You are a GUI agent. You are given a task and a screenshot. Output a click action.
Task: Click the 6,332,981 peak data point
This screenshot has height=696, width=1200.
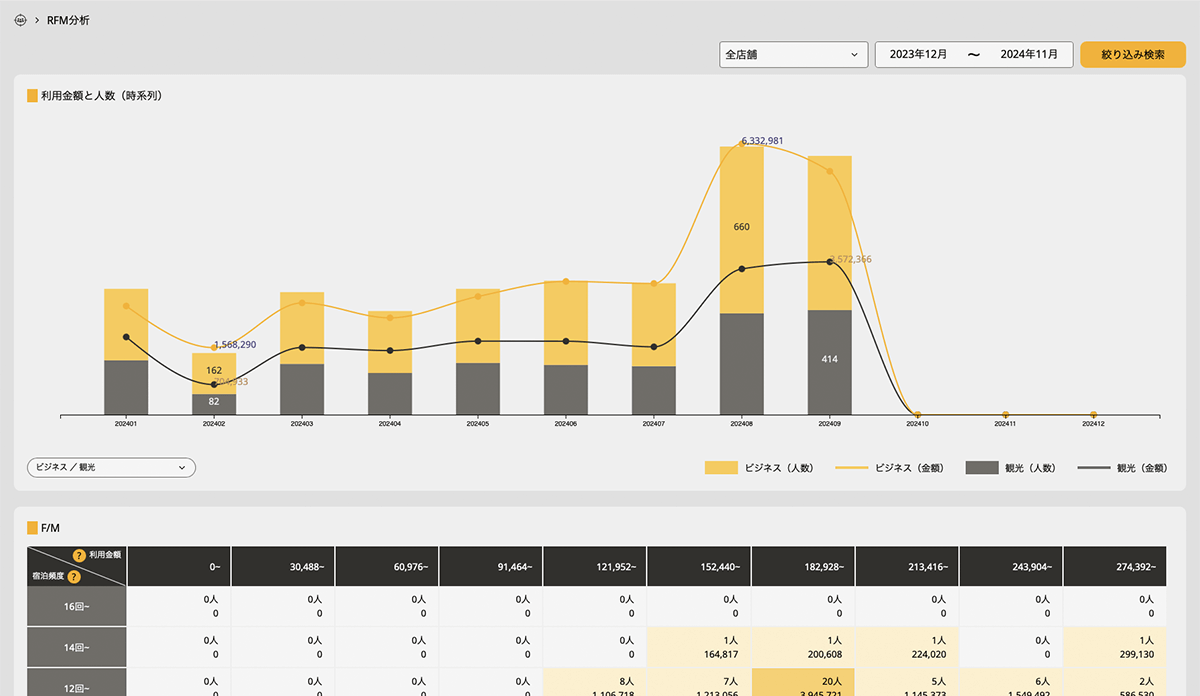click(742, 144)
